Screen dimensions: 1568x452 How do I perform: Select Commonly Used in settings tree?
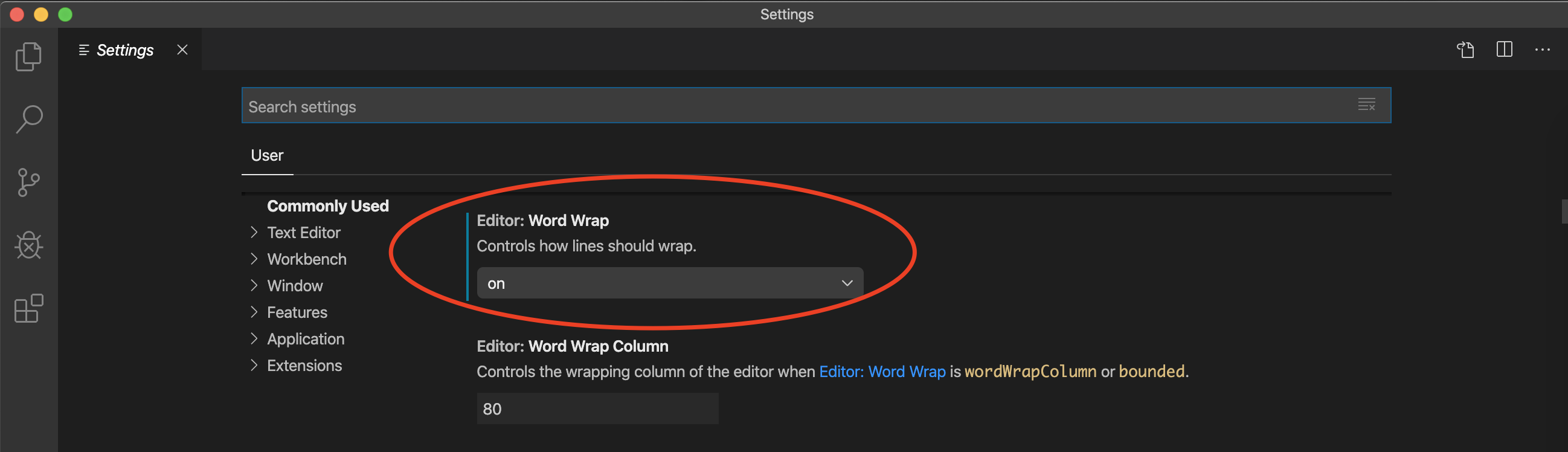(x=327, y=206)
